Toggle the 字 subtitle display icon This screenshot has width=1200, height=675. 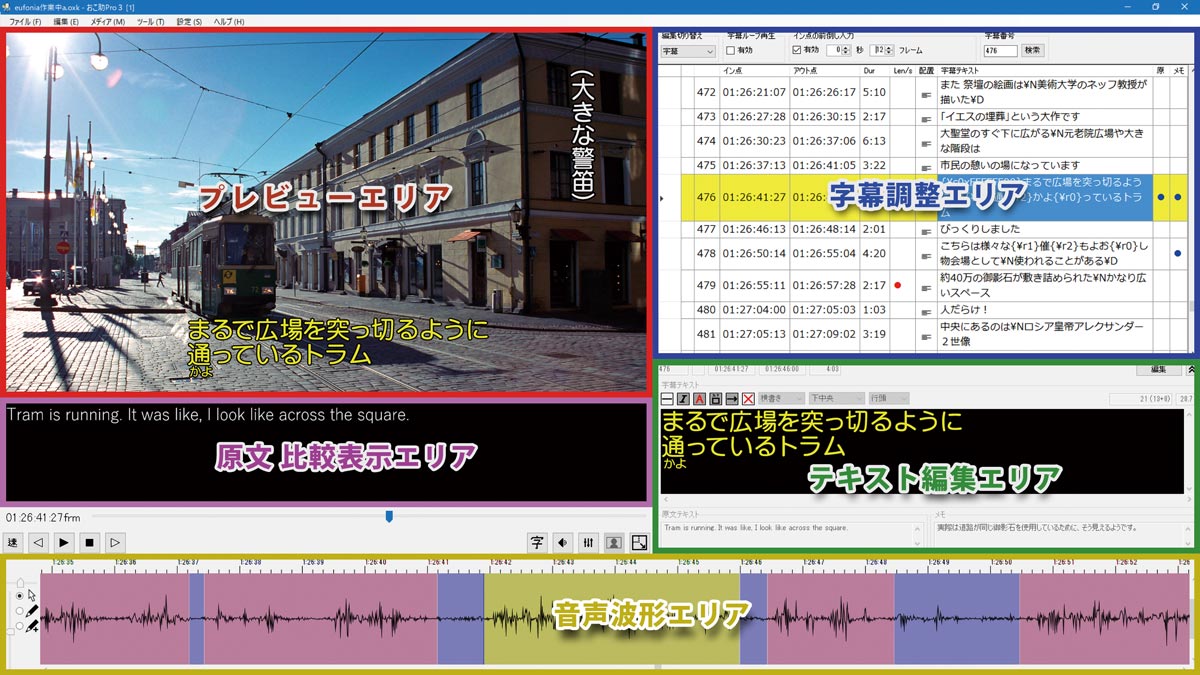point(537,542)
